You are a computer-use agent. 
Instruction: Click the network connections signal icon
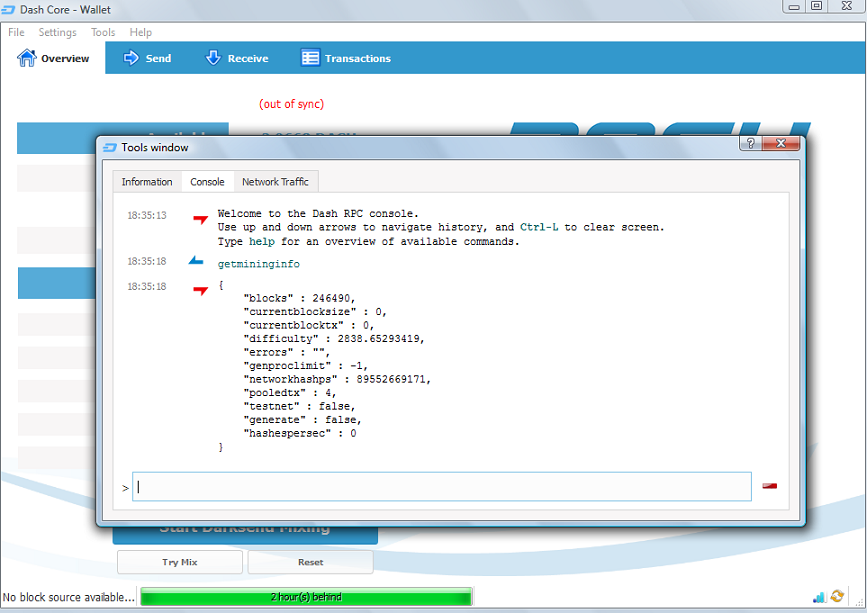pyautogui.click(x=818, y=597)
